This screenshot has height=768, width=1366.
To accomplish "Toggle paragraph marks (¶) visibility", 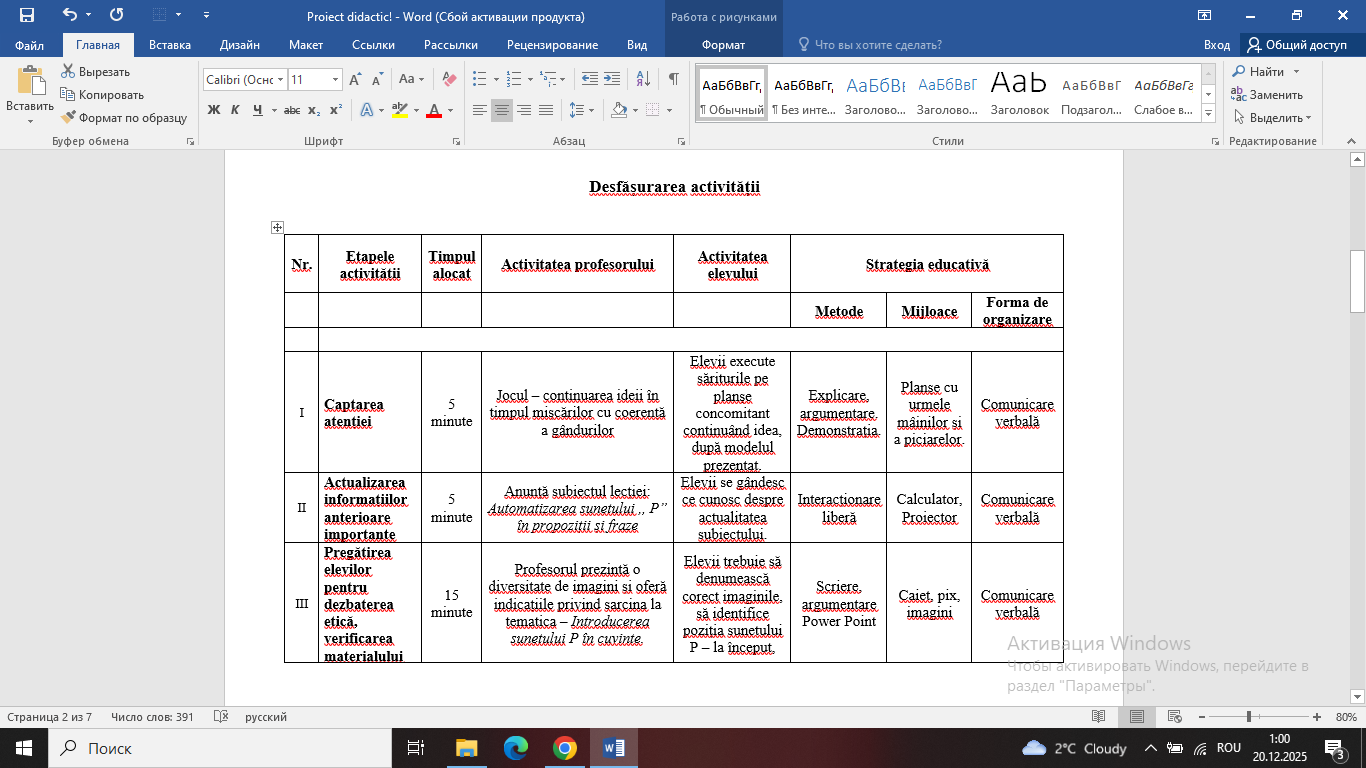I will coord(674,79).
